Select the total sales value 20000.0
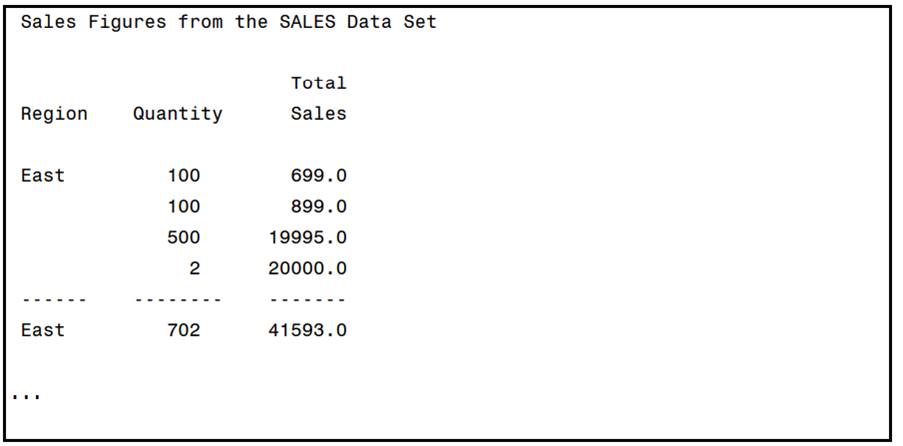Image resolution: width=903 pixels, height=446 pixels. tap(307, 269)
